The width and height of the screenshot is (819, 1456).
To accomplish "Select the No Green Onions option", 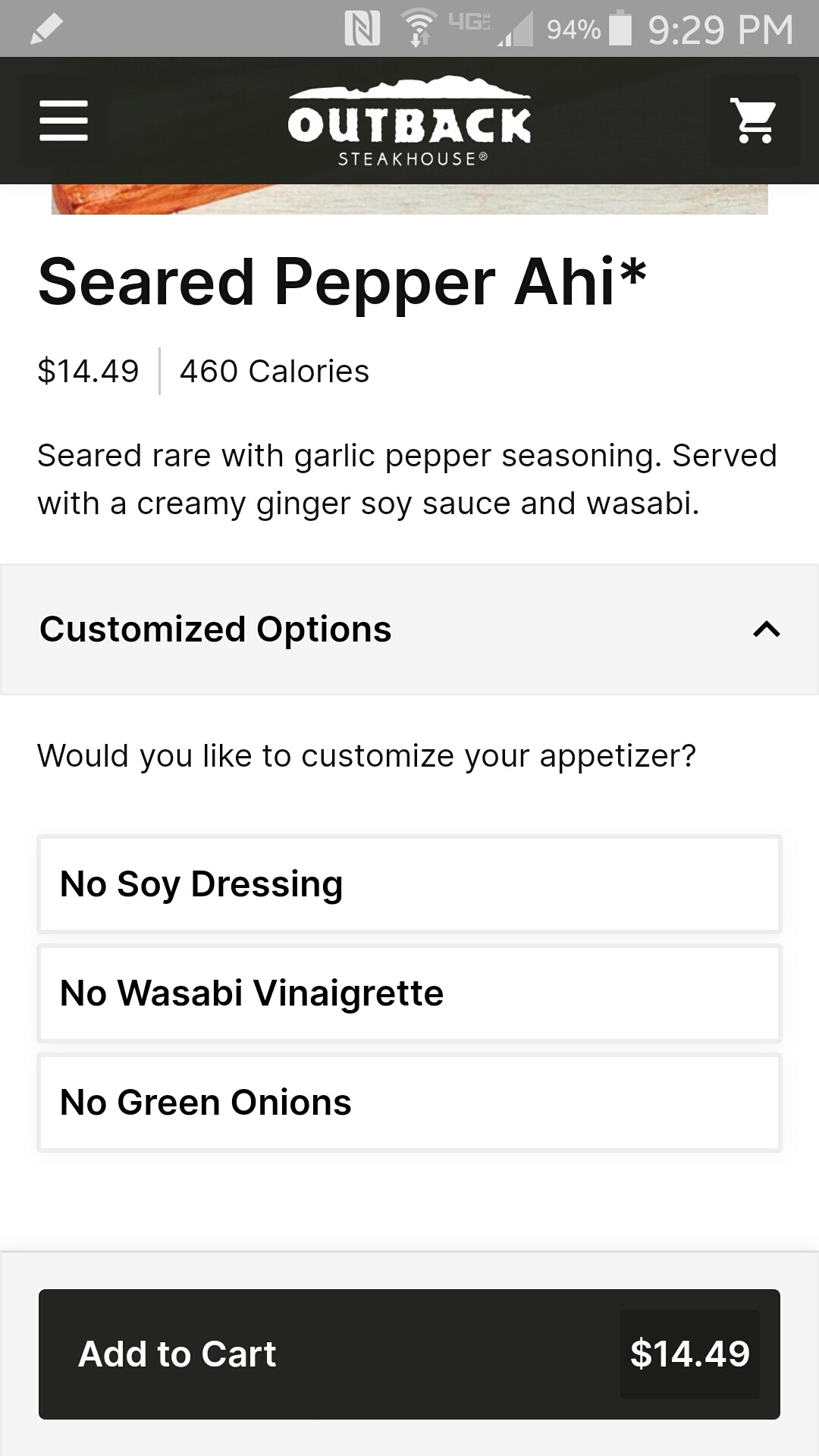I will point(409,1103).
